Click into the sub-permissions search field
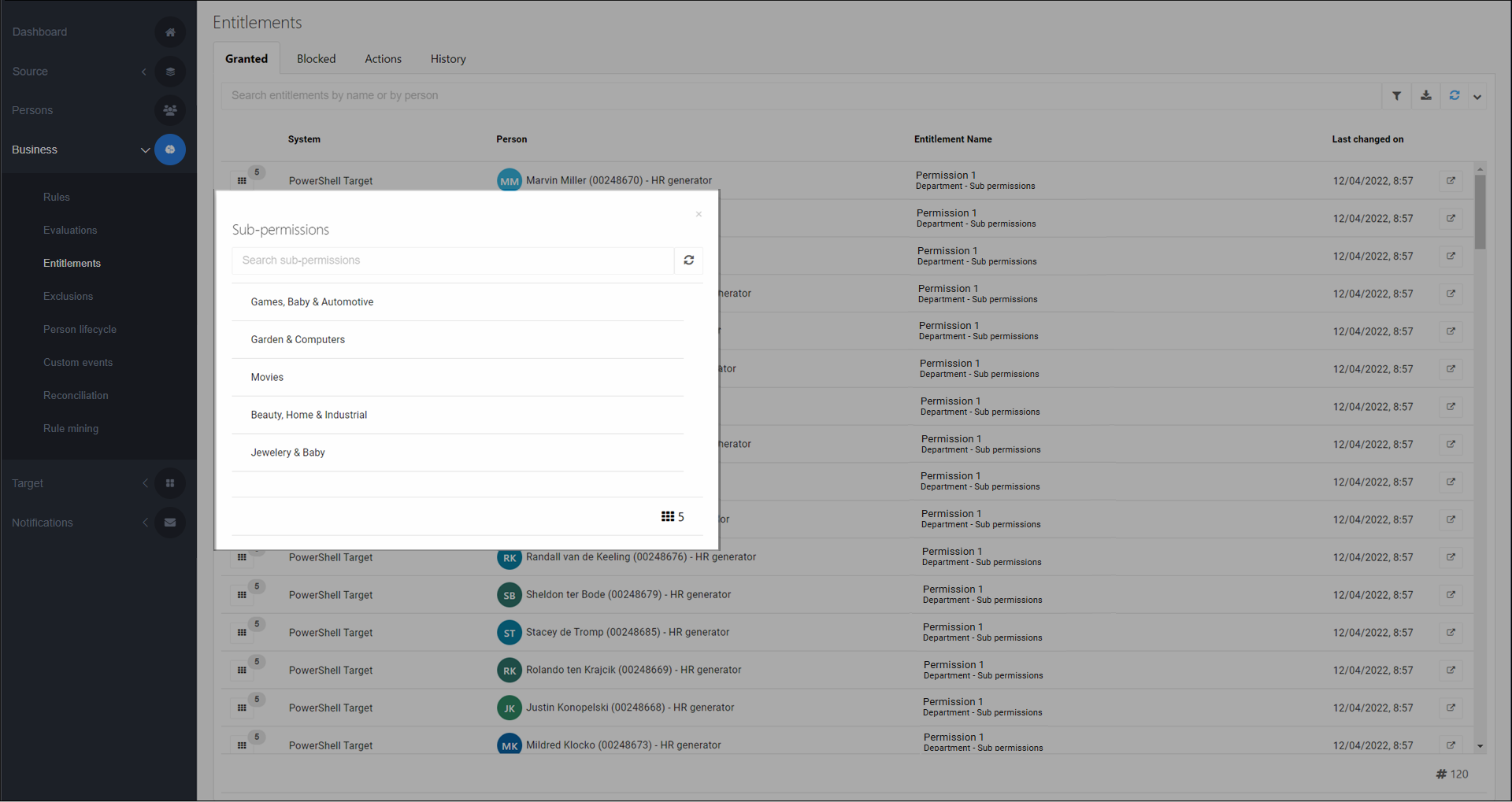The height and width of the screenshot is (802, 1512). [x=453, y=260]
